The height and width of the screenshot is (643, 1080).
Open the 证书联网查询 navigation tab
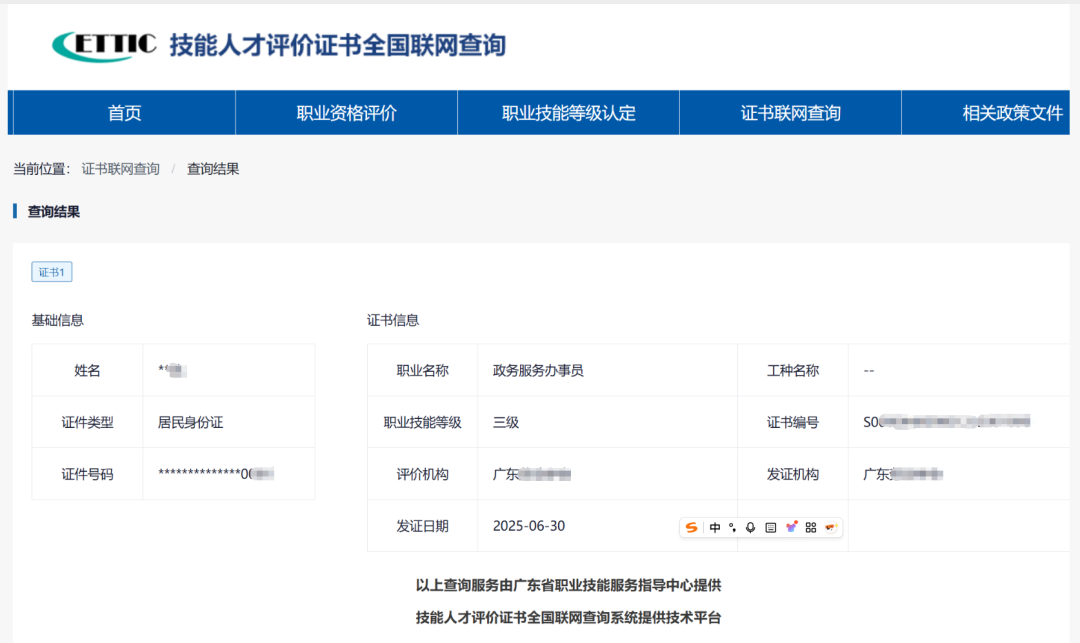pyautogui.click(x=789, y=112)
